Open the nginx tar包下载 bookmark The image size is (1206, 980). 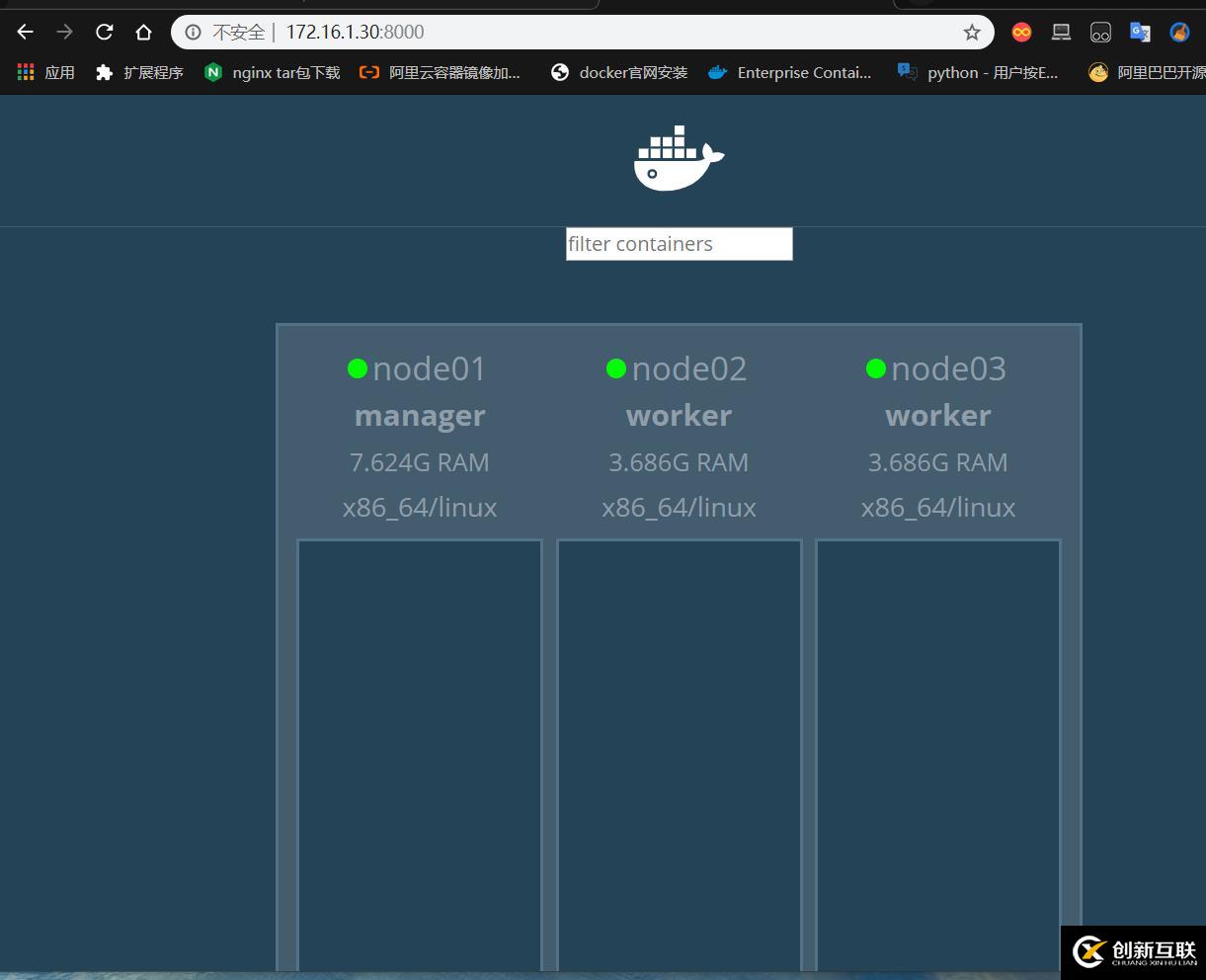tap(272, 72)
